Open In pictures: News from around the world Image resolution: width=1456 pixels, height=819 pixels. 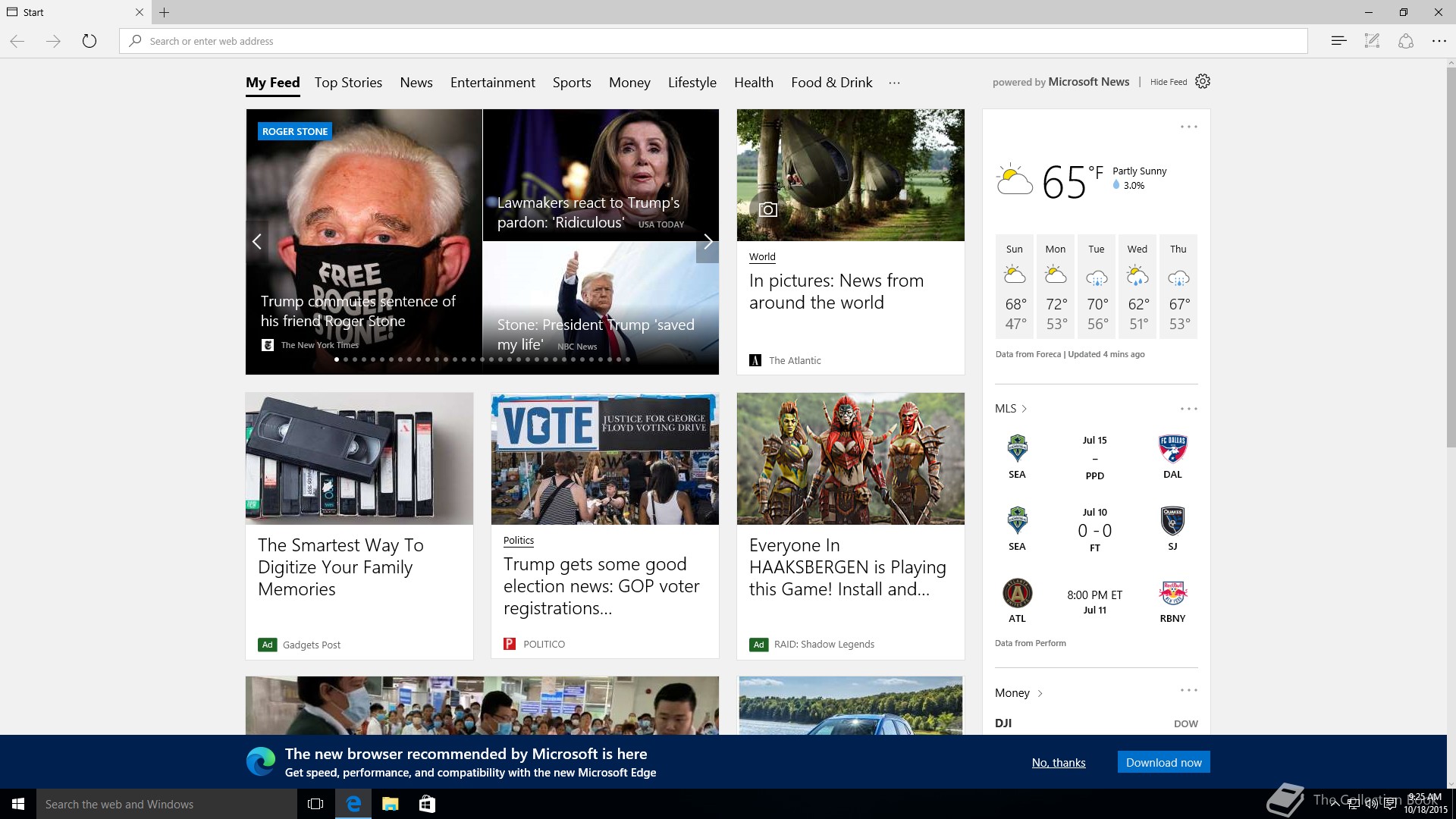[836, 291]
